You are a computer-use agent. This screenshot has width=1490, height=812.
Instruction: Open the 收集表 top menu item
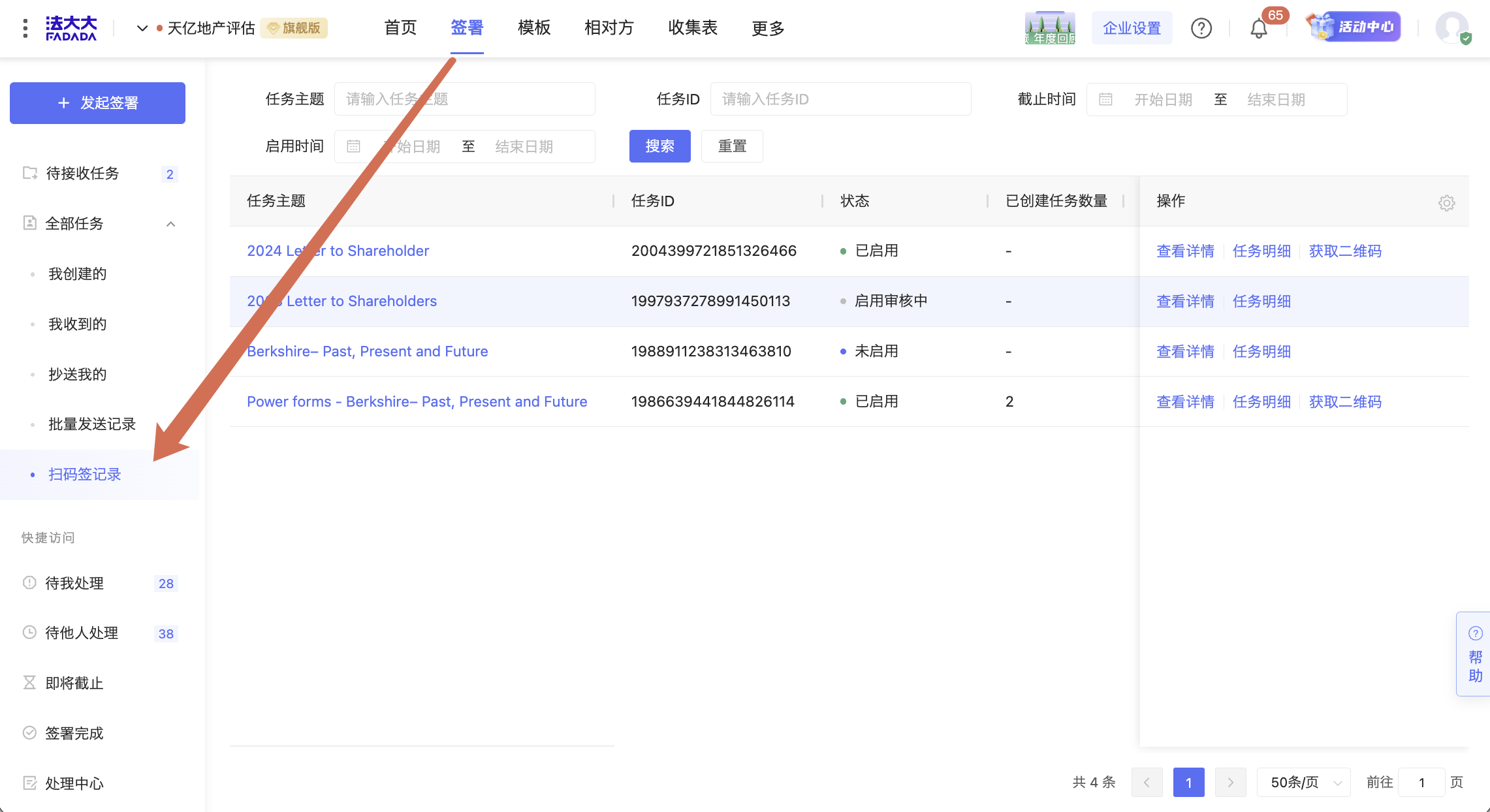692,27
